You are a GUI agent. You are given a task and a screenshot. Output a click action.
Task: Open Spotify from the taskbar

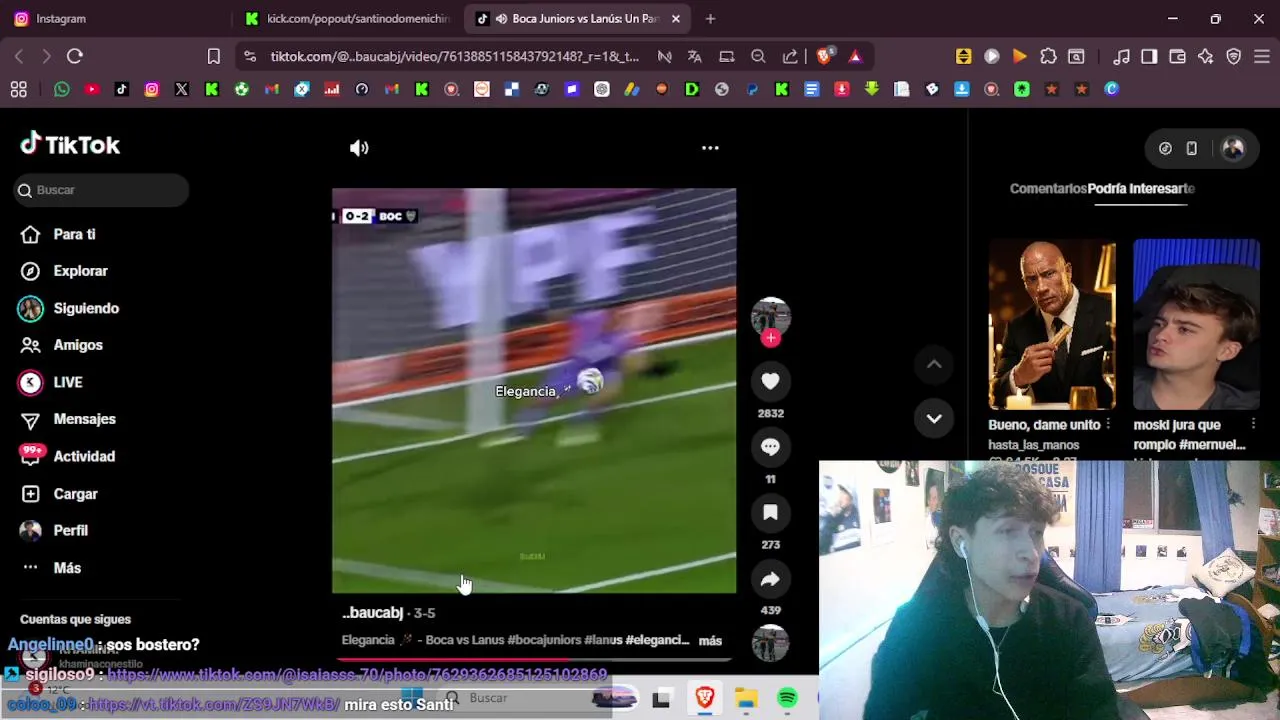(x=787, y=698)
